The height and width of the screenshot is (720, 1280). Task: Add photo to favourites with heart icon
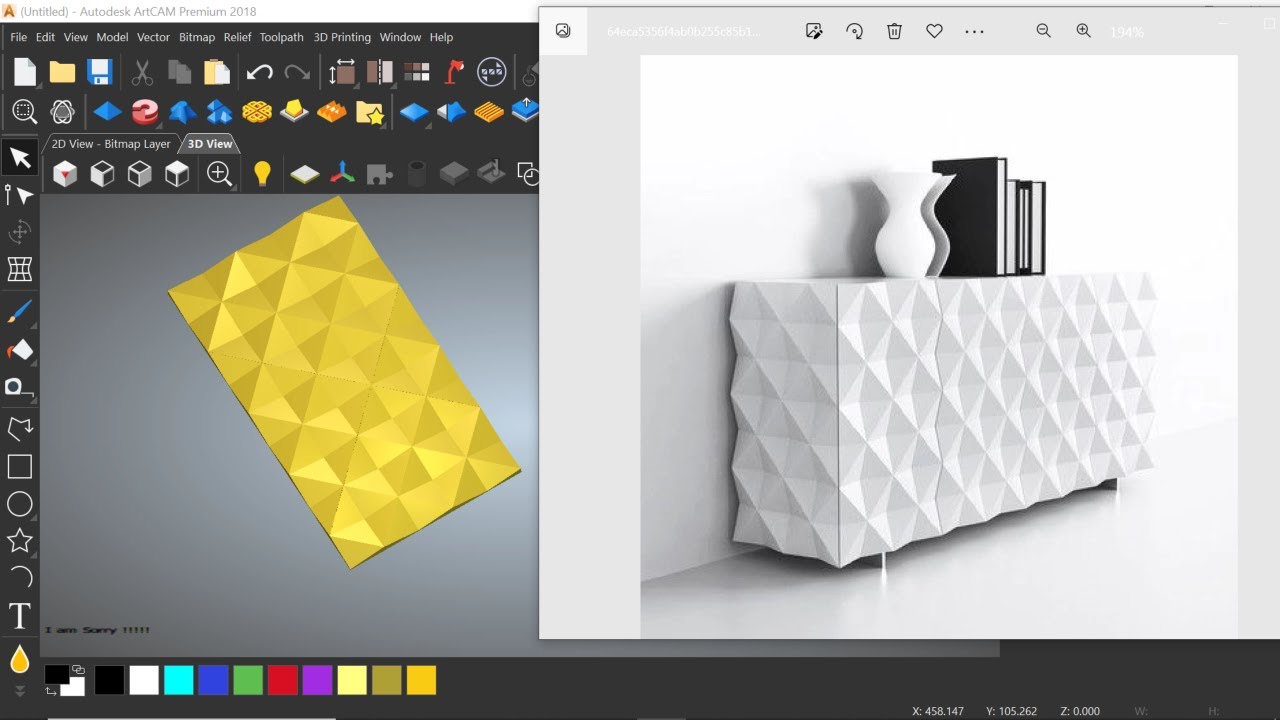[934, 31]
